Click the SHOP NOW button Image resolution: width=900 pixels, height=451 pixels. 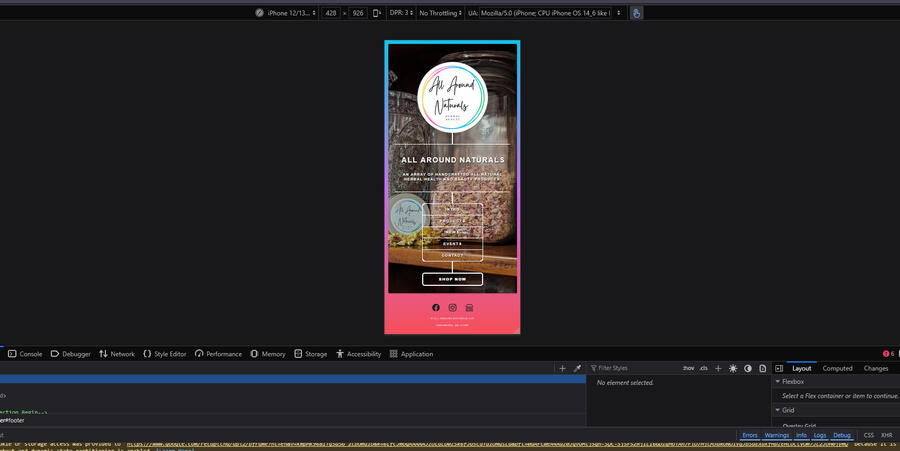(452, 279)
